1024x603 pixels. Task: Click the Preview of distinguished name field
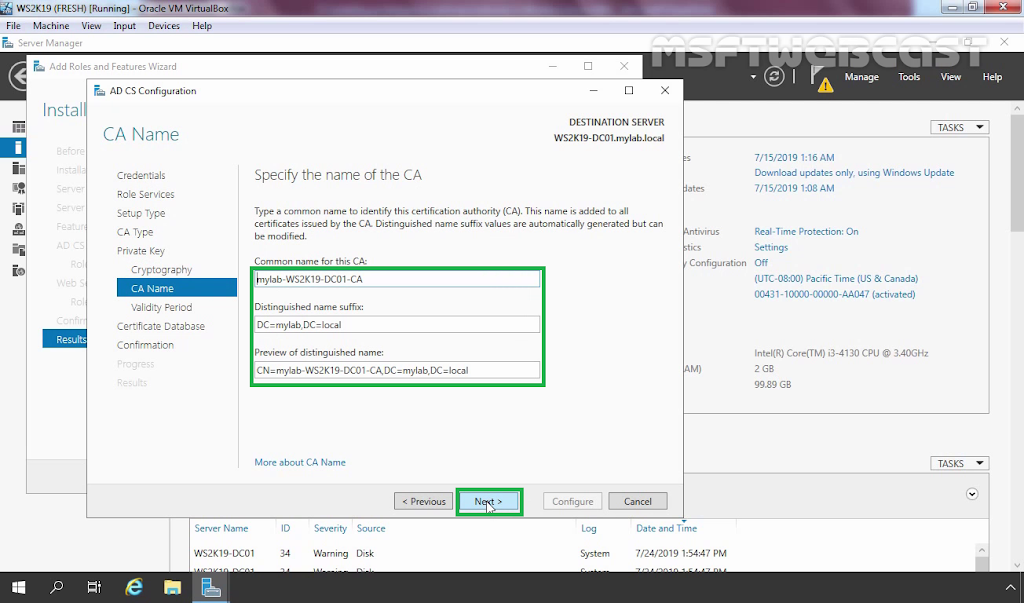coord(397,370)
